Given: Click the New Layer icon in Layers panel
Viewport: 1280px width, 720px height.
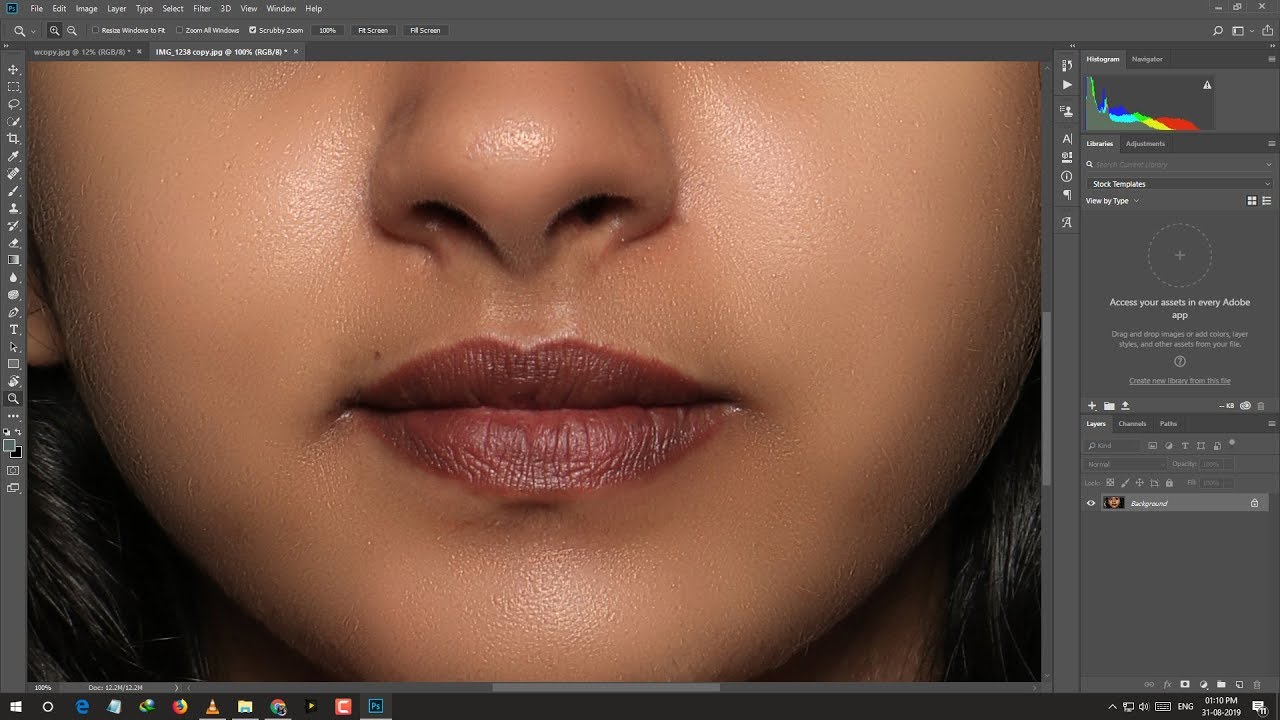Looking at the screenshot, I should point(1239,685).
